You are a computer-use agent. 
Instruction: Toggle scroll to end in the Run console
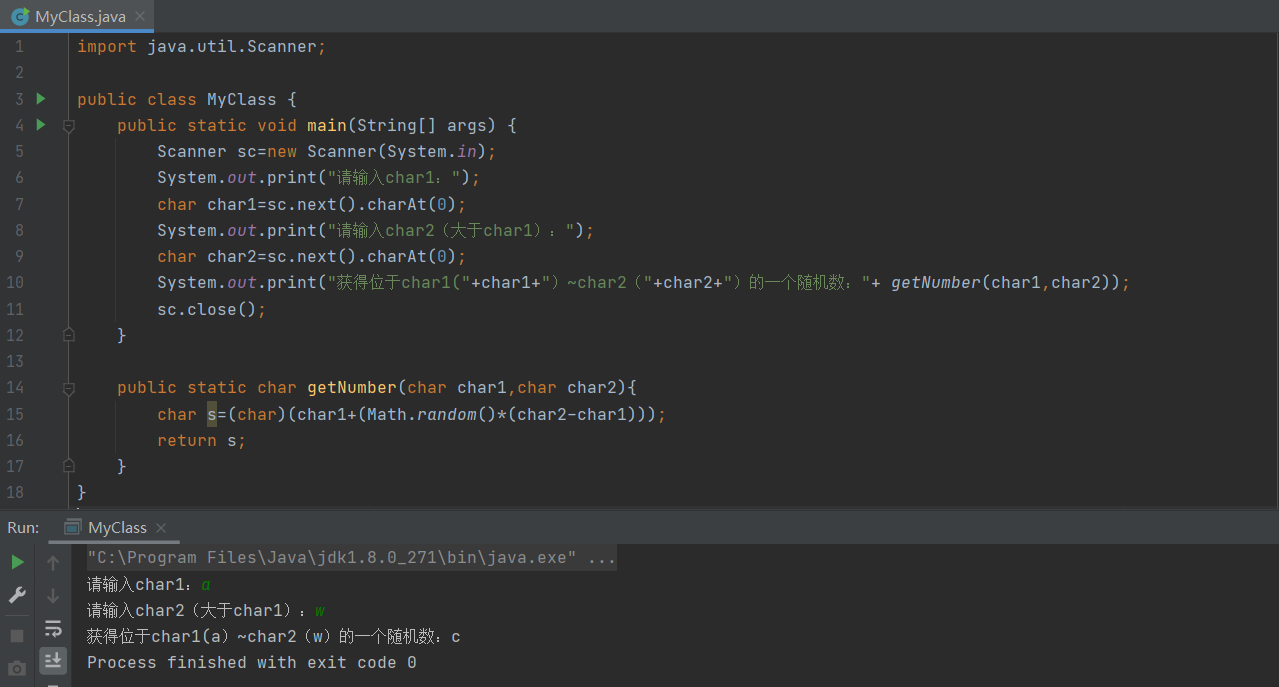coord(53,660)
